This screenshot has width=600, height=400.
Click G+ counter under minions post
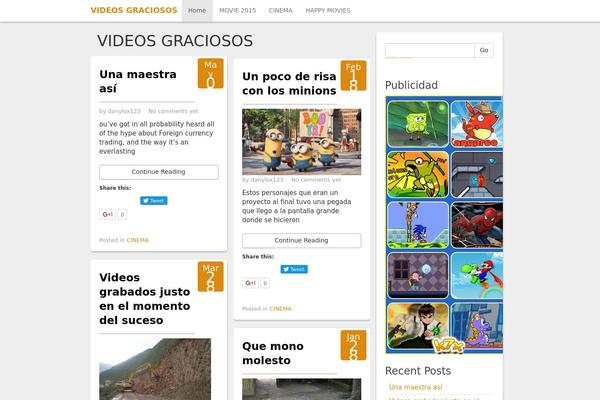(265, 283)
